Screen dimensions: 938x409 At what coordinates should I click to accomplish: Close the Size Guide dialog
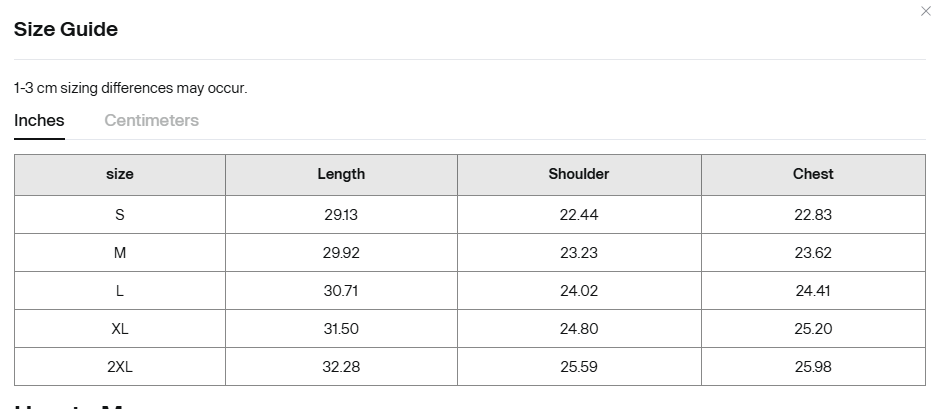click(925, 11)
